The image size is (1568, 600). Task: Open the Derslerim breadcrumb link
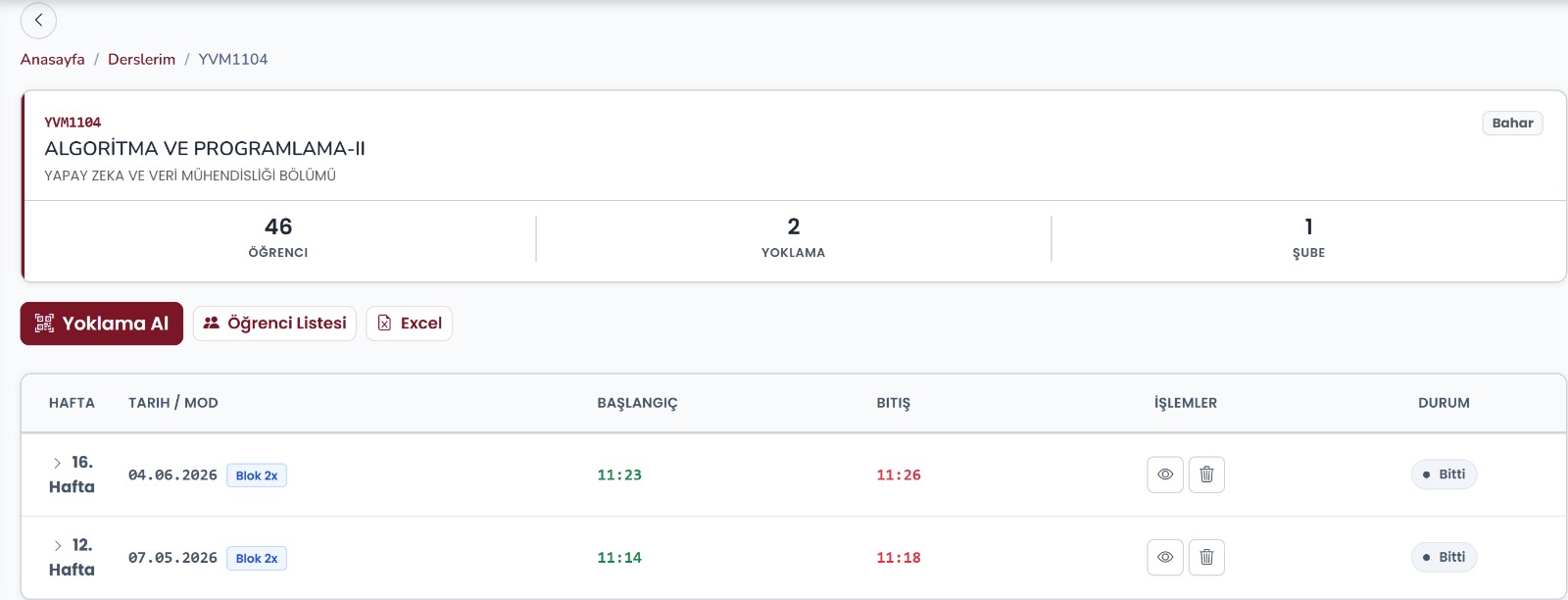tap(141, 59)
